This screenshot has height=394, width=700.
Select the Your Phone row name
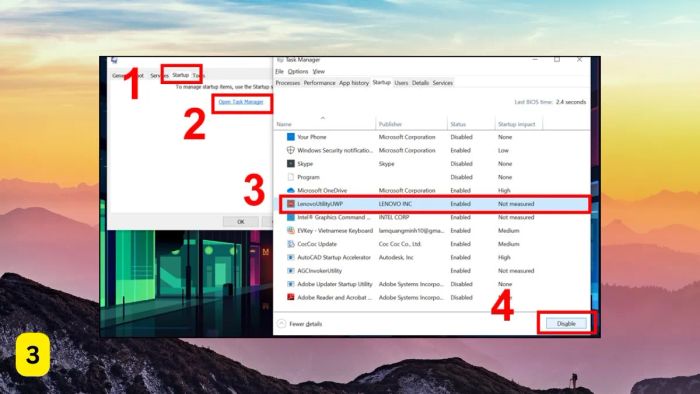[x=312, y=137]
